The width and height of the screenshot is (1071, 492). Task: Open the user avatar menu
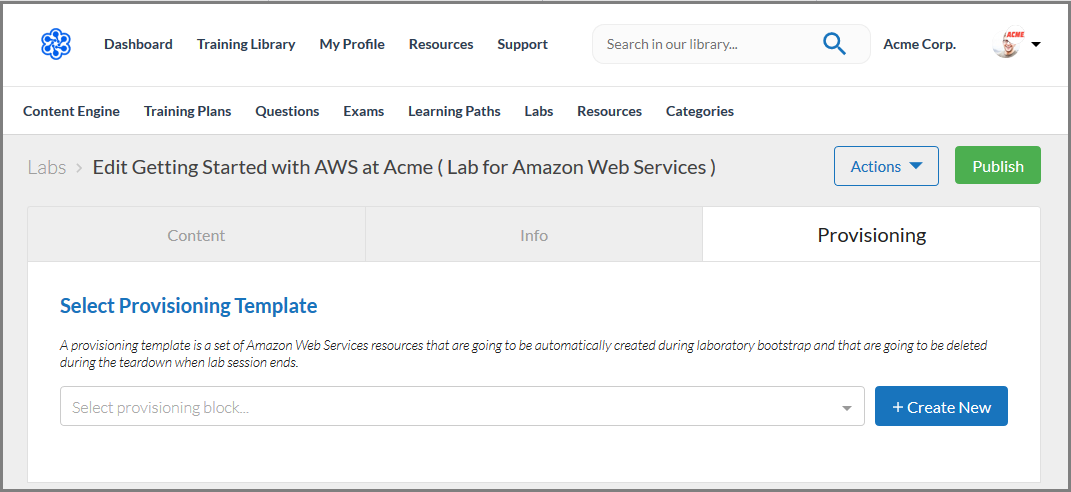(1008, 44)
